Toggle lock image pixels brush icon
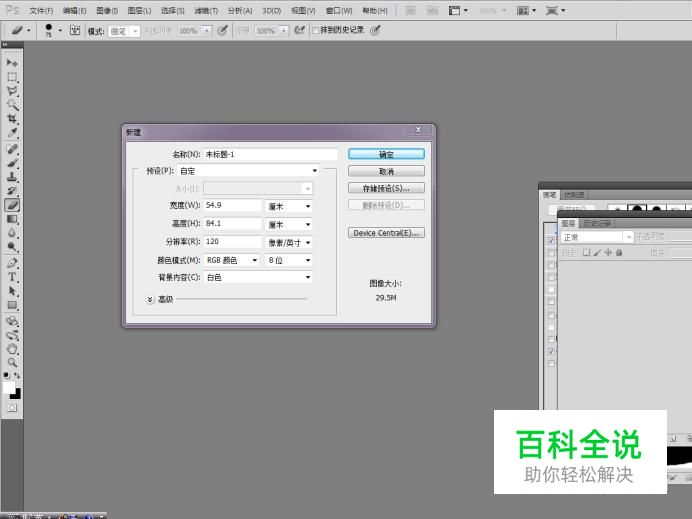Image resolution: width=692 pixels, height=519 pixels. [x=597, y=253]
